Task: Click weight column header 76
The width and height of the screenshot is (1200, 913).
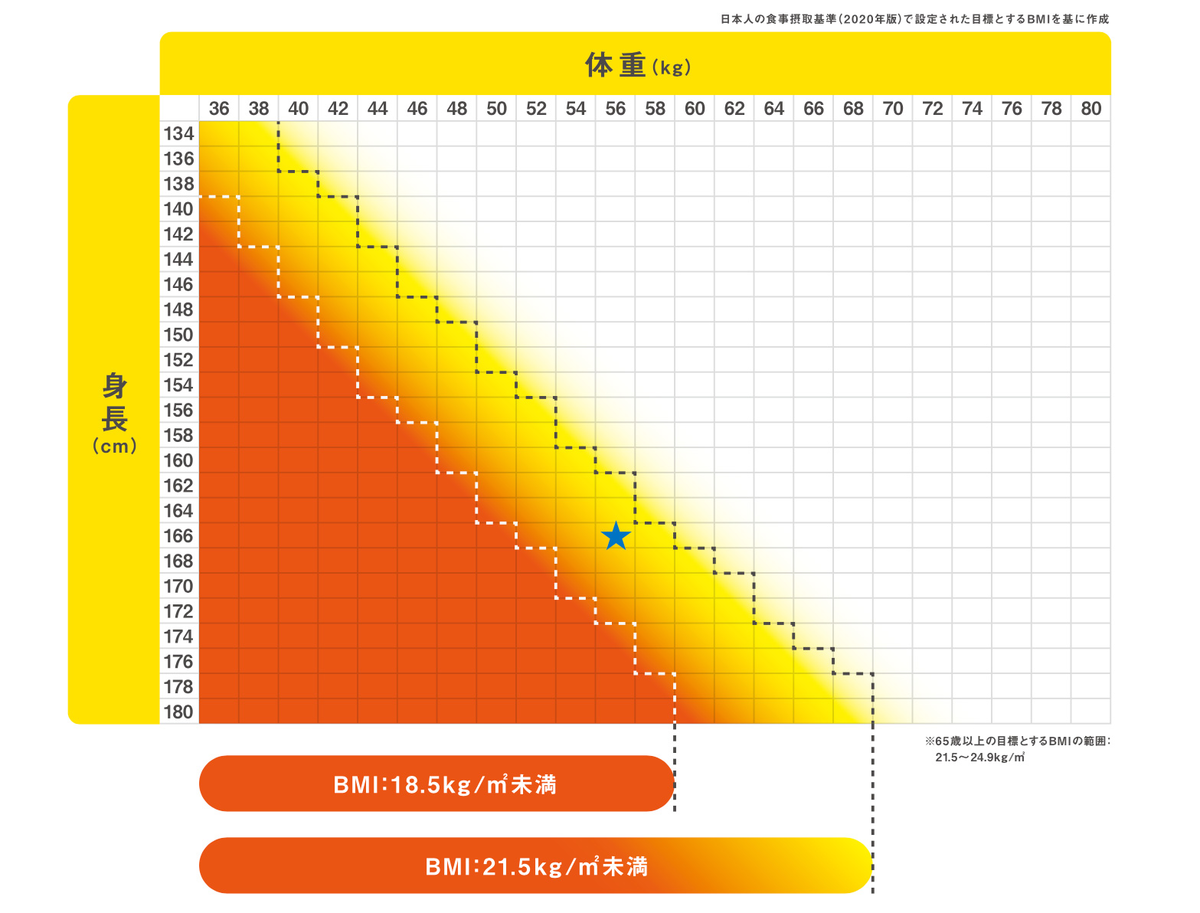Action: point(1012,108)
